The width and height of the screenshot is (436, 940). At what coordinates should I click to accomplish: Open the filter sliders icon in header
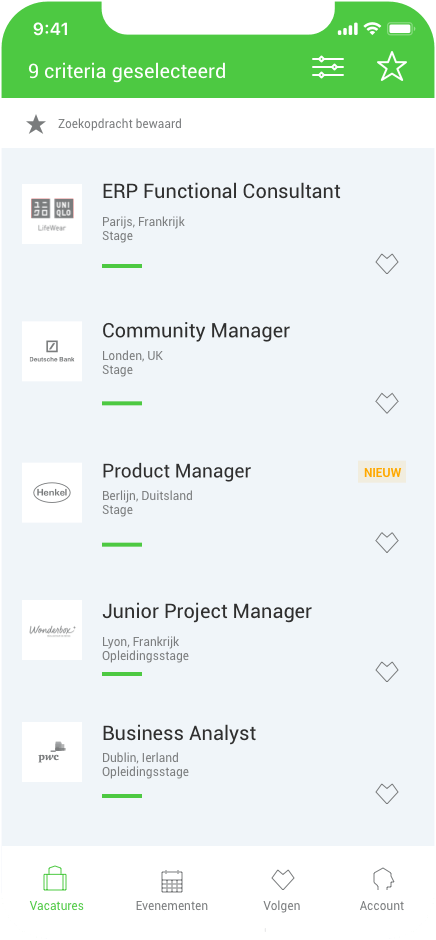click(x=328, y=67)
